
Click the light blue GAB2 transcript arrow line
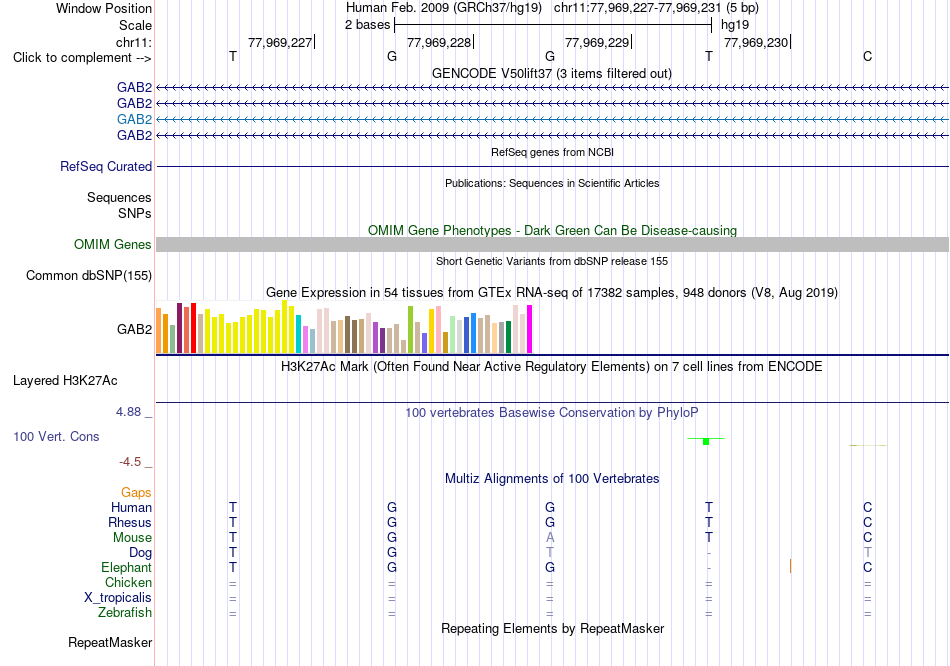tap(552, 119)
